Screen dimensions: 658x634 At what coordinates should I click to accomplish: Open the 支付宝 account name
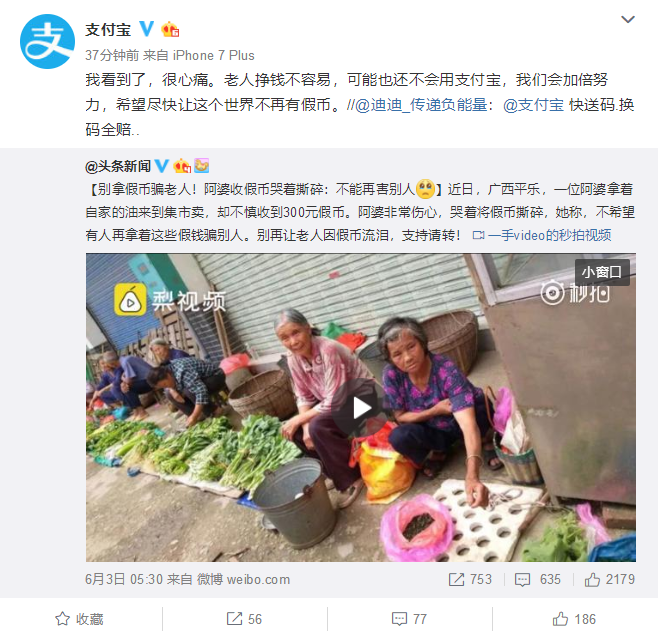108,29
